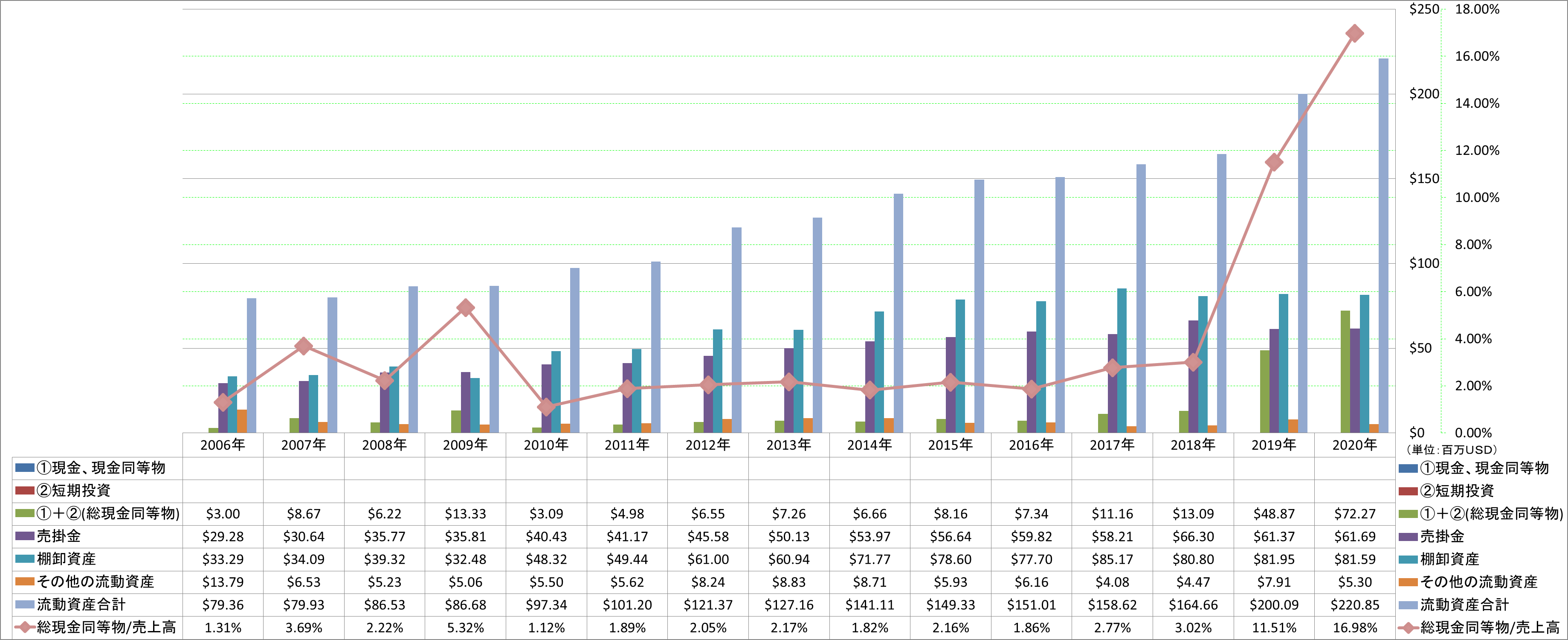Click the pink diamond line marker in the right legend
1568x640 pixels.
click(x=1408, y=628)
